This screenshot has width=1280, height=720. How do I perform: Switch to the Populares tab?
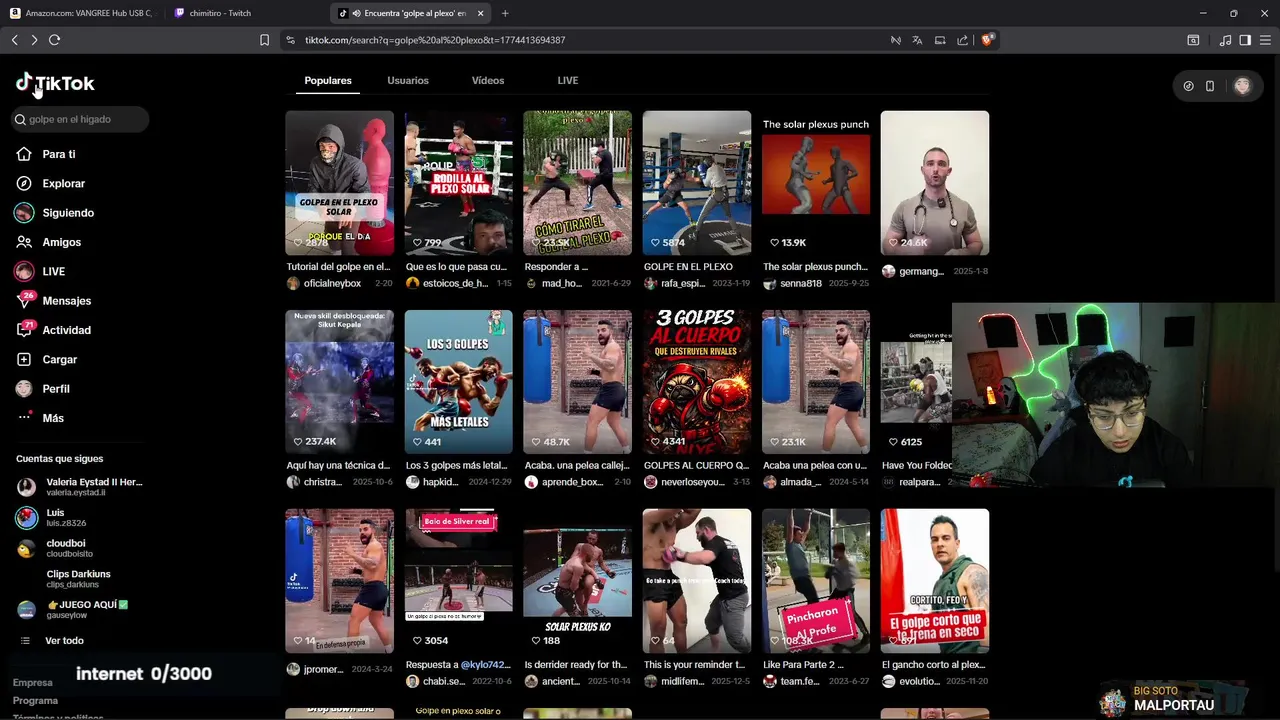point(328,80)
